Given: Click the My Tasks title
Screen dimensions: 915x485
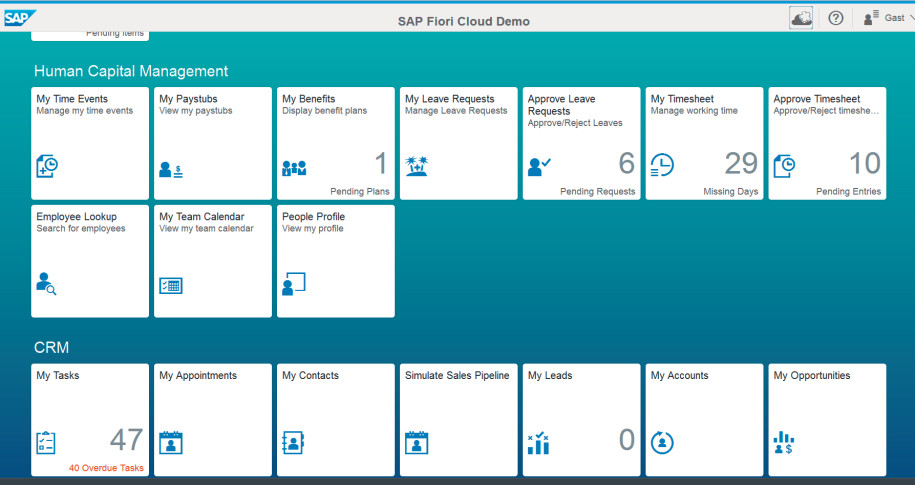Looking at the screenshot, I should [x=57, y=375].
